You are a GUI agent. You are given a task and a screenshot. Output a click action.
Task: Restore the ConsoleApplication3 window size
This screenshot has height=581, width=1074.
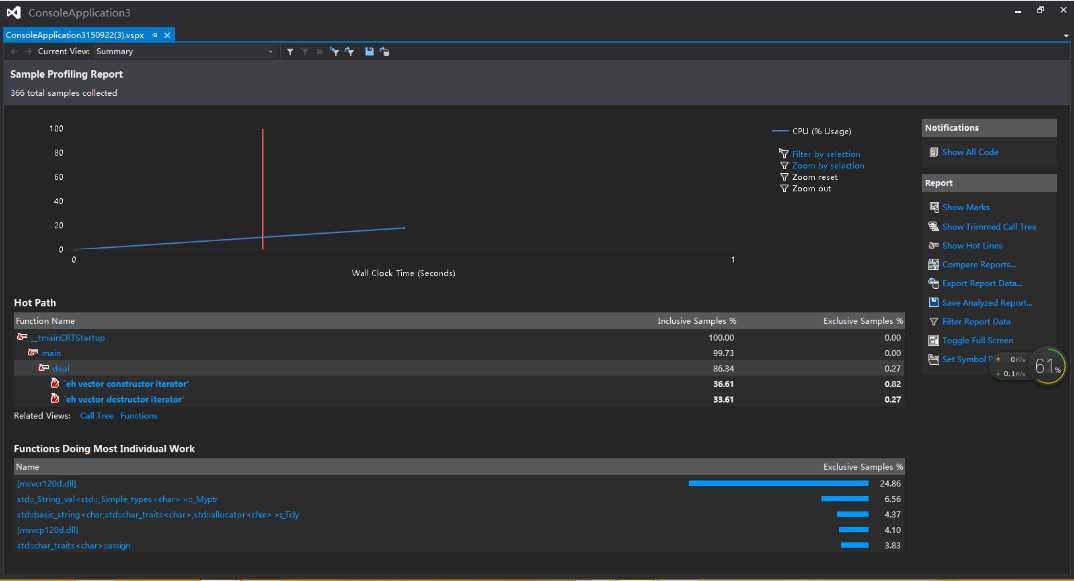1040,10
